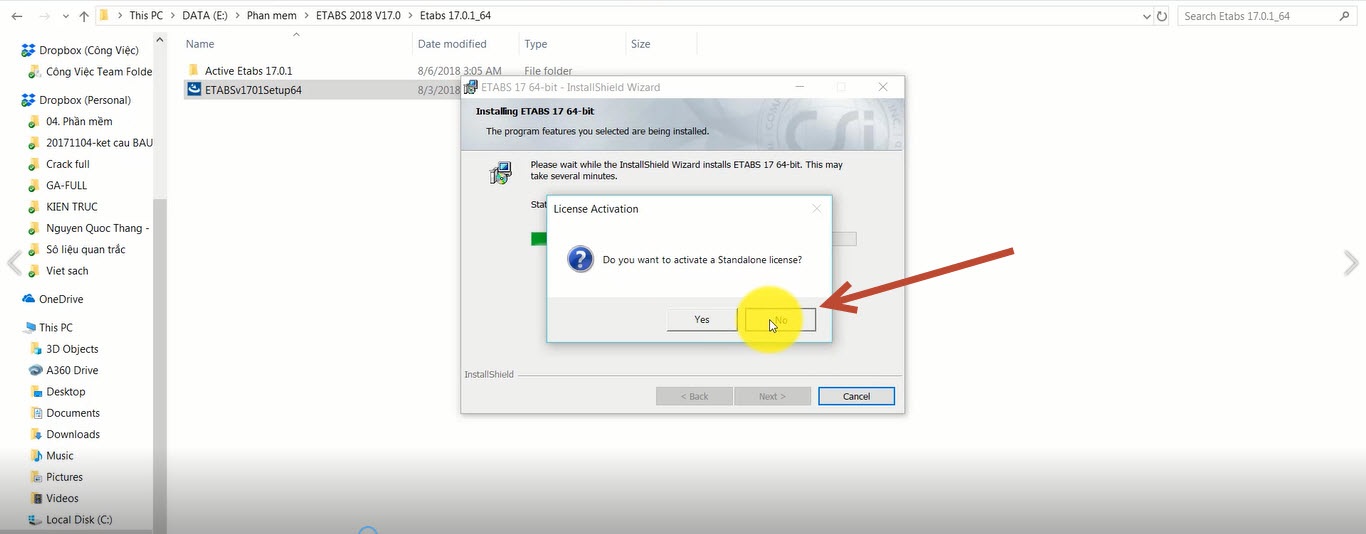The width and height of the screenshot is (1366, 534).
Task: Open GA-FULL folder
Action: pyautogui.click(x=66, y=186)
